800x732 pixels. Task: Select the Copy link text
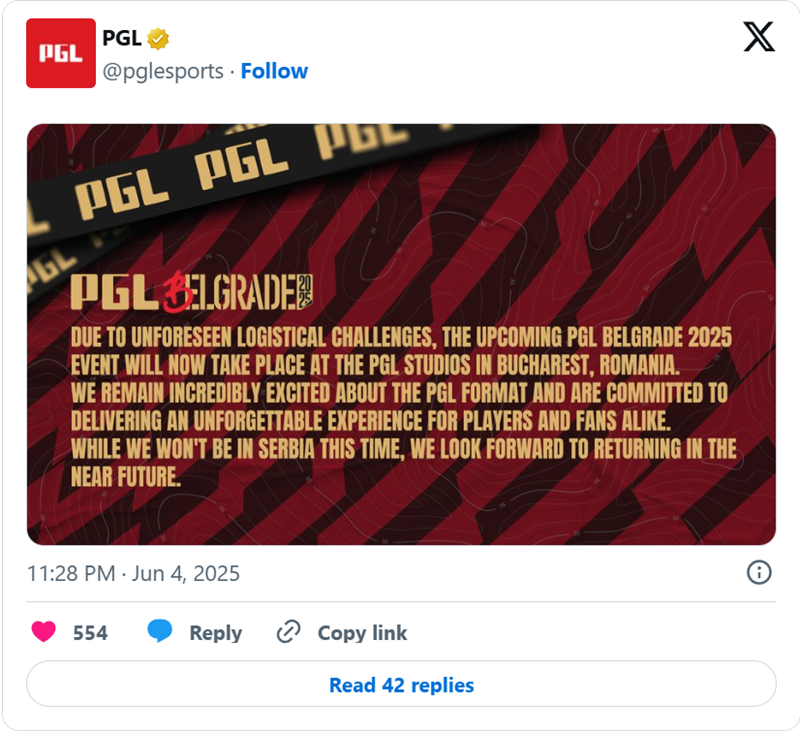[x=362, y=633]
